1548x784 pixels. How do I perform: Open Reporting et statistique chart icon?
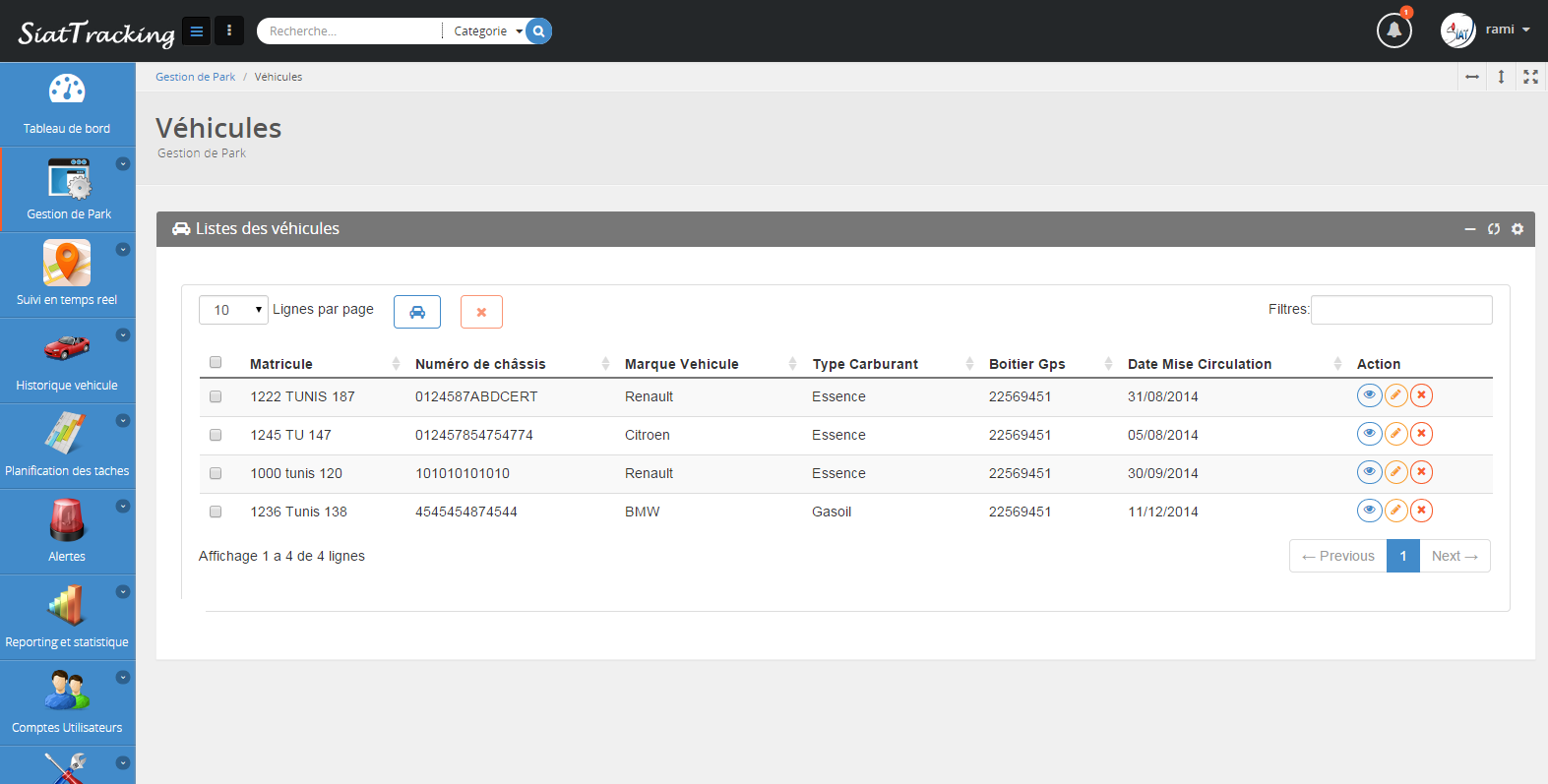coord(67,604)
